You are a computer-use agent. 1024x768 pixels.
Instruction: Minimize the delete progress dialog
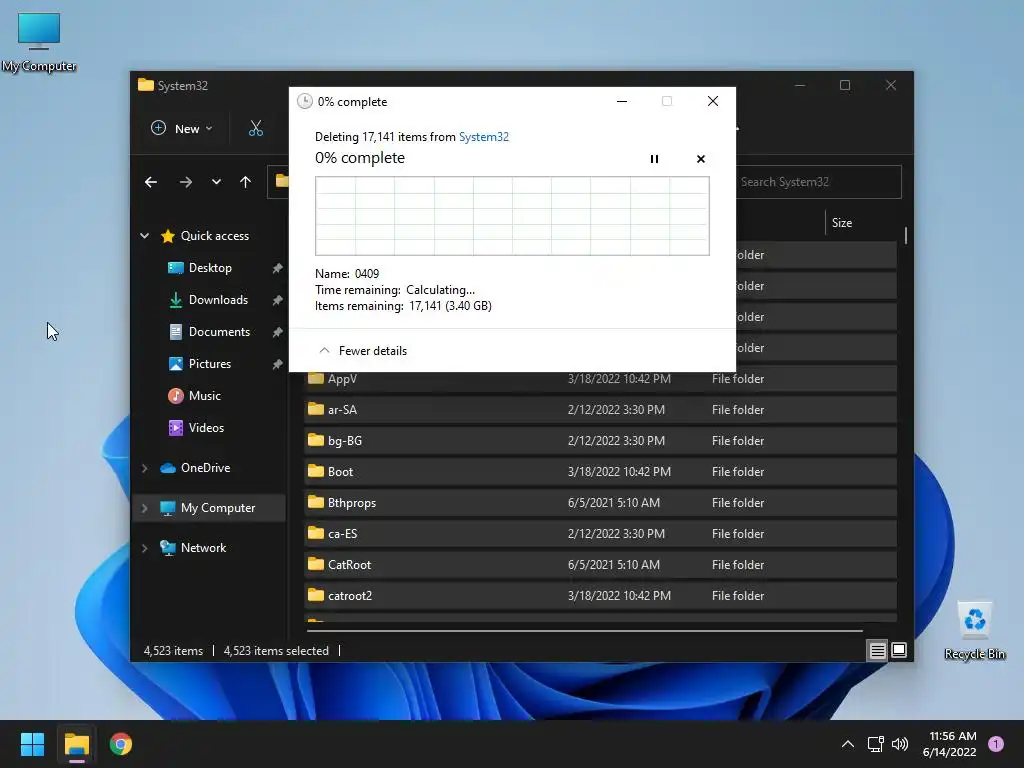tap(622, 101)
